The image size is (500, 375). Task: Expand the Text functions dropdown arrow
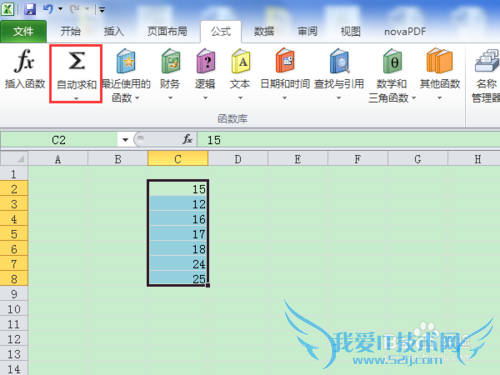pyautogui.click(x=240, y=98)
